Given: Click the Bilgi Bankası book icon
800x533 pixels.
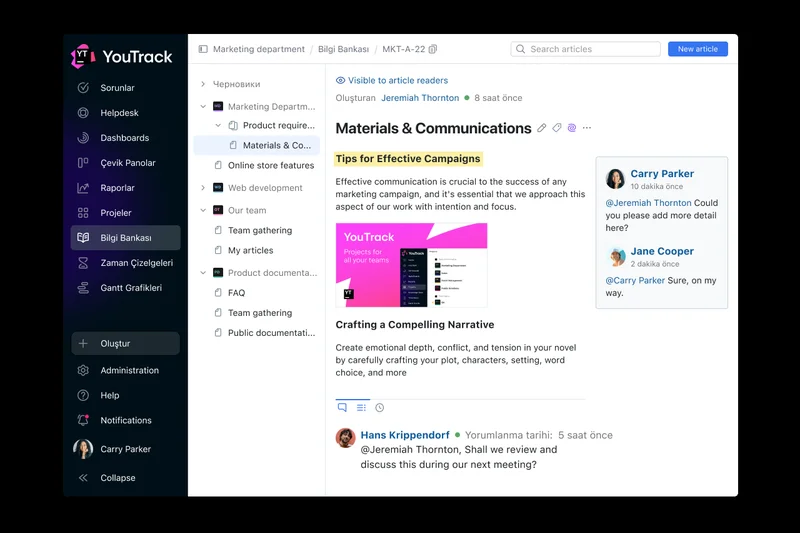Looking at the screenshot, I should [x=83, y=238].
